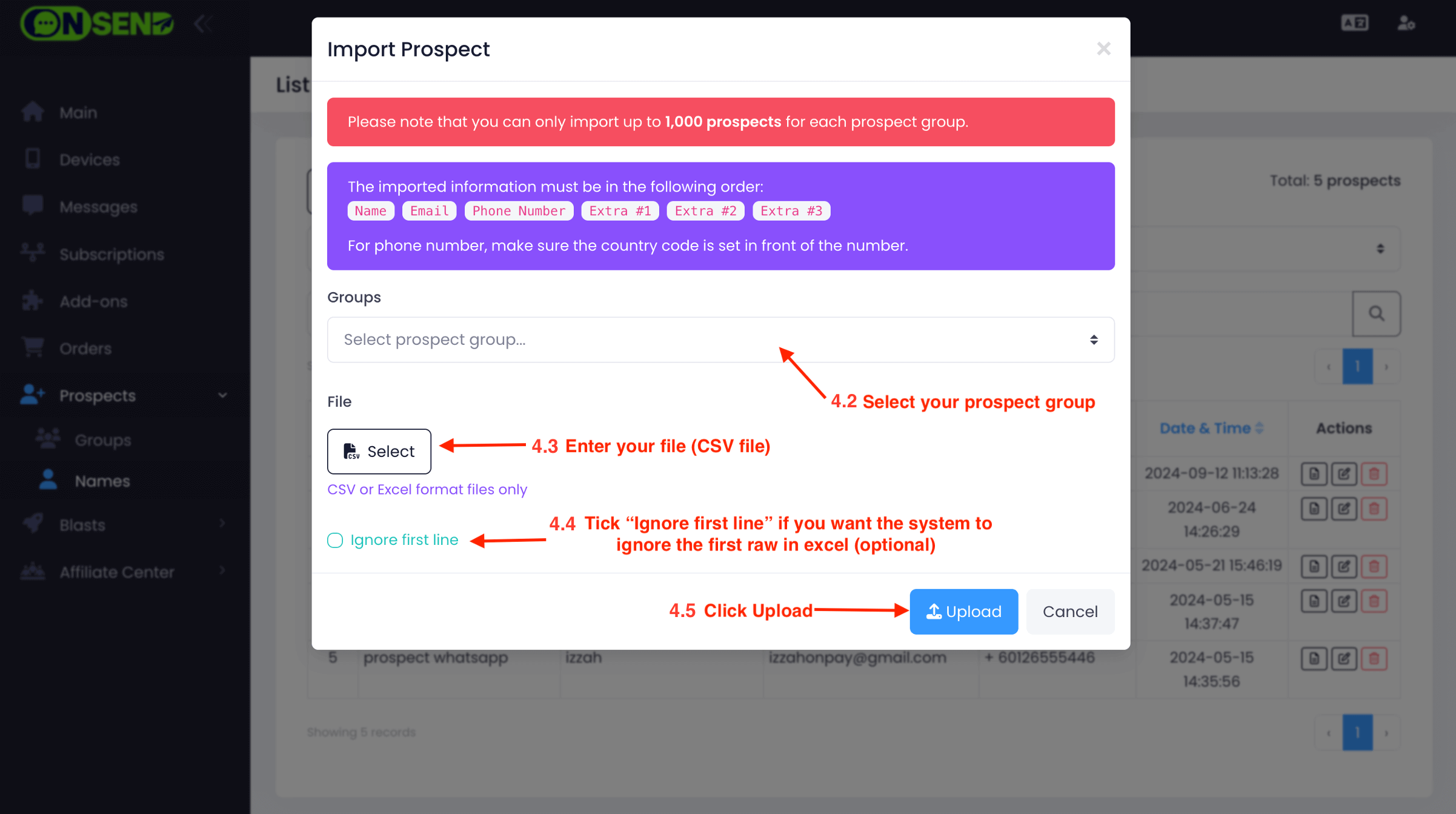The height and width of the screenshot is (814, 1456).
Task: Collapse the sidebar with double-chevron icon
Action: pyautogui.click(x=202, y=24)
